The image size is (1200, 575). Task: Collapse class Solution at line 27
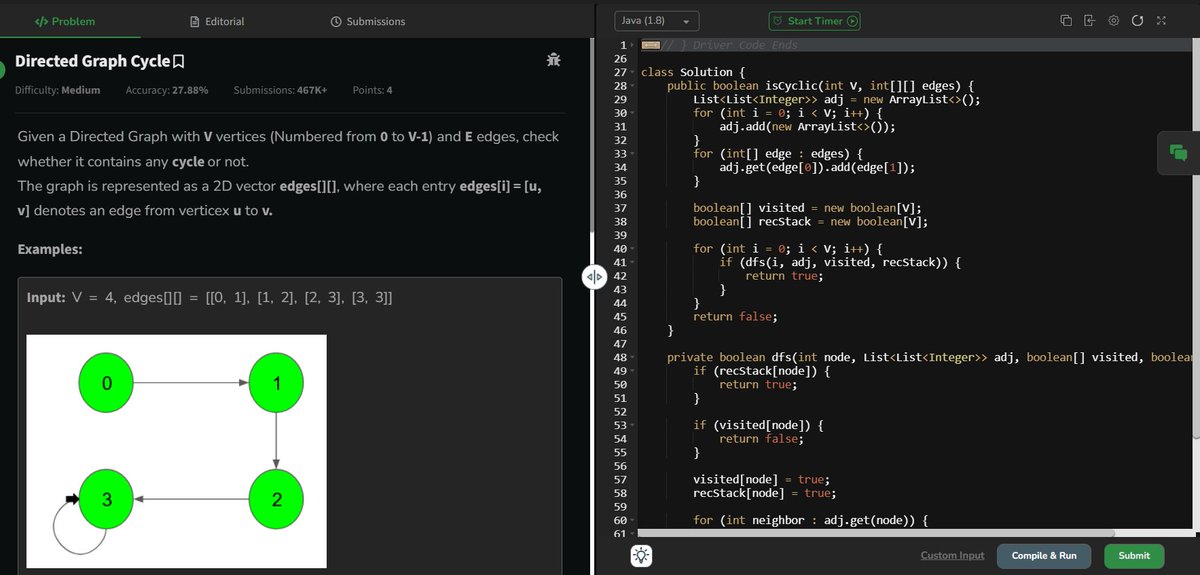point(632,73)
